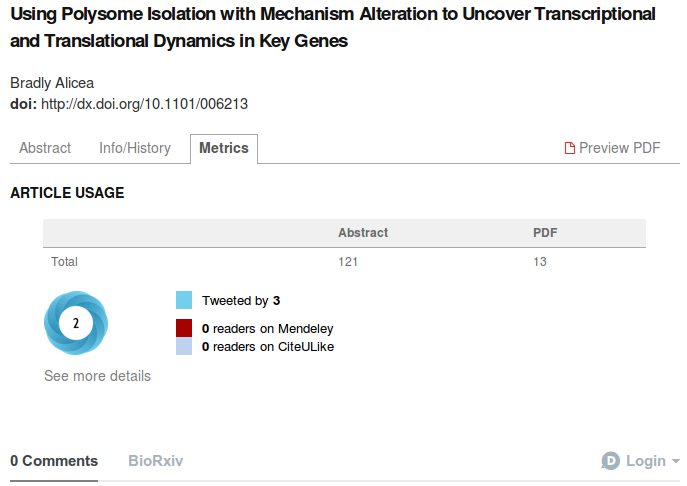Select the Metrics tab
Viewport: 687px width, 486px height.
(224, 148)
